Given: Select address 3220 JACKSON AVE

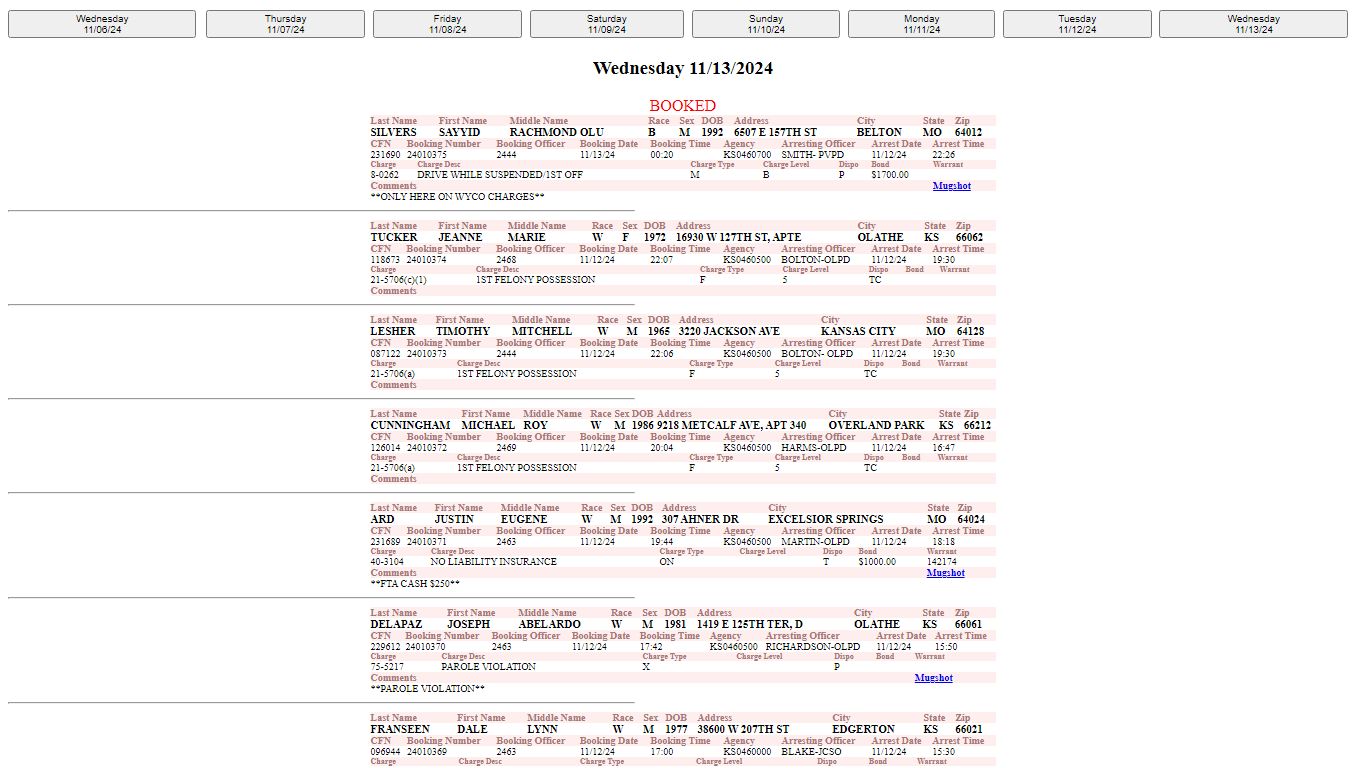Looking at the screenshot, I should (x=729, y=331).
